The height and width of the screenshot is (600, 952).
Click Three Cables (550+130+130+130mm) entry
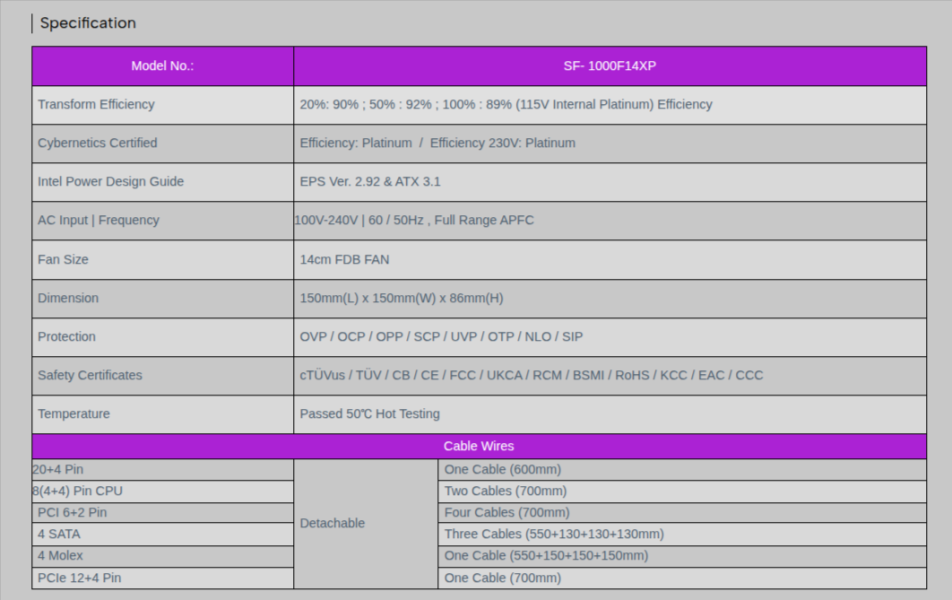pyautogui.click(x=554, y=534)
